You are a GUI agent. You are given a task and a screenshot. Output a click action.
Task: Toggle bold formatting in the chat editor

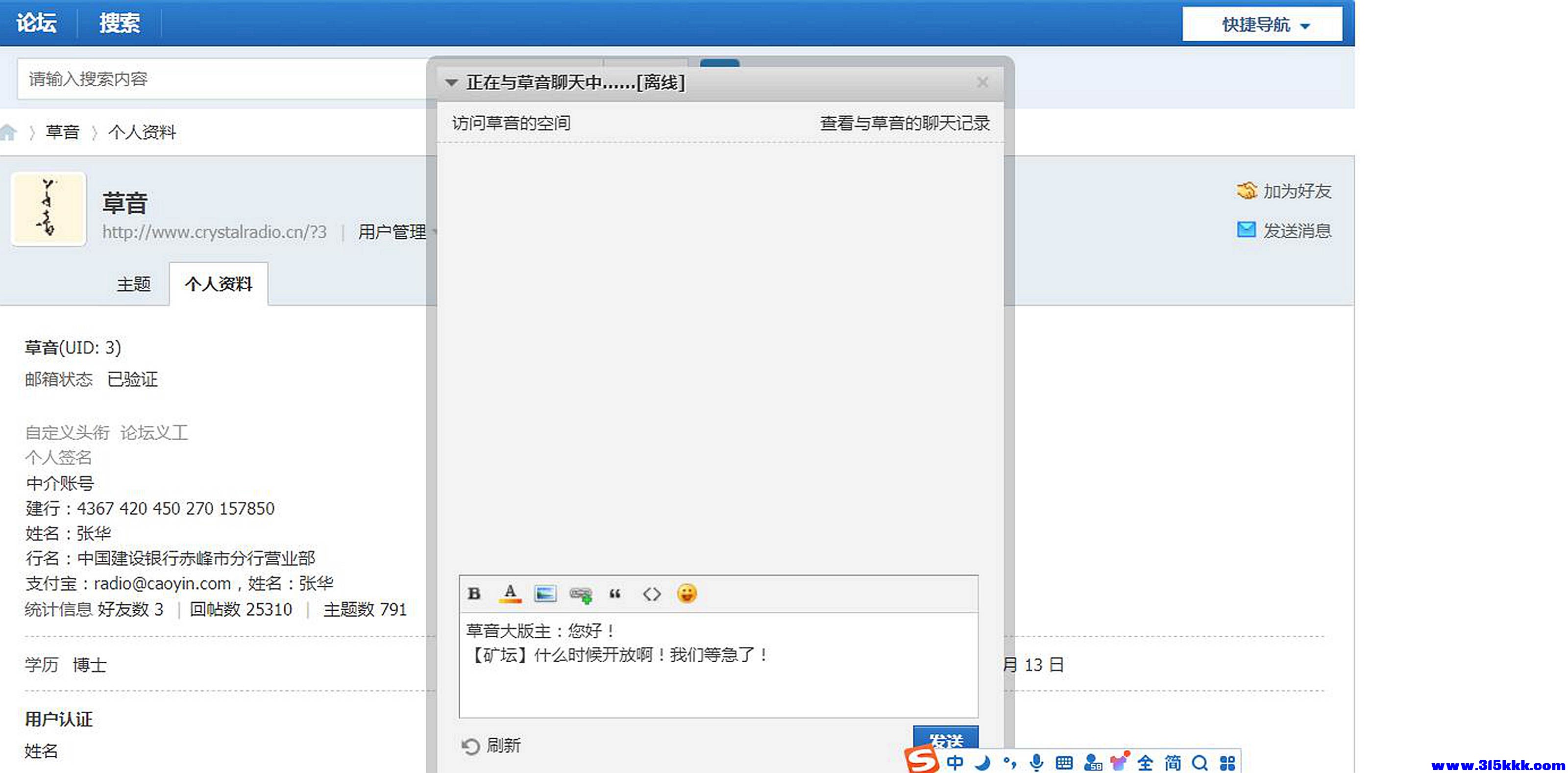pyautogui.click(x=474, y=594)
